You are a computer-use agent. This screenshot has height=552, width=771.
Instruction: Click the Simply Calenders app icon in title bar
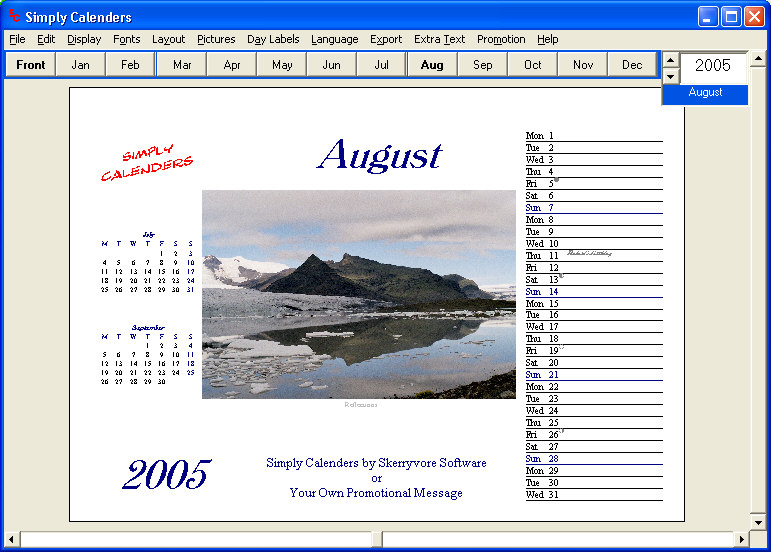pyautogui.click(x=14, y=16)
